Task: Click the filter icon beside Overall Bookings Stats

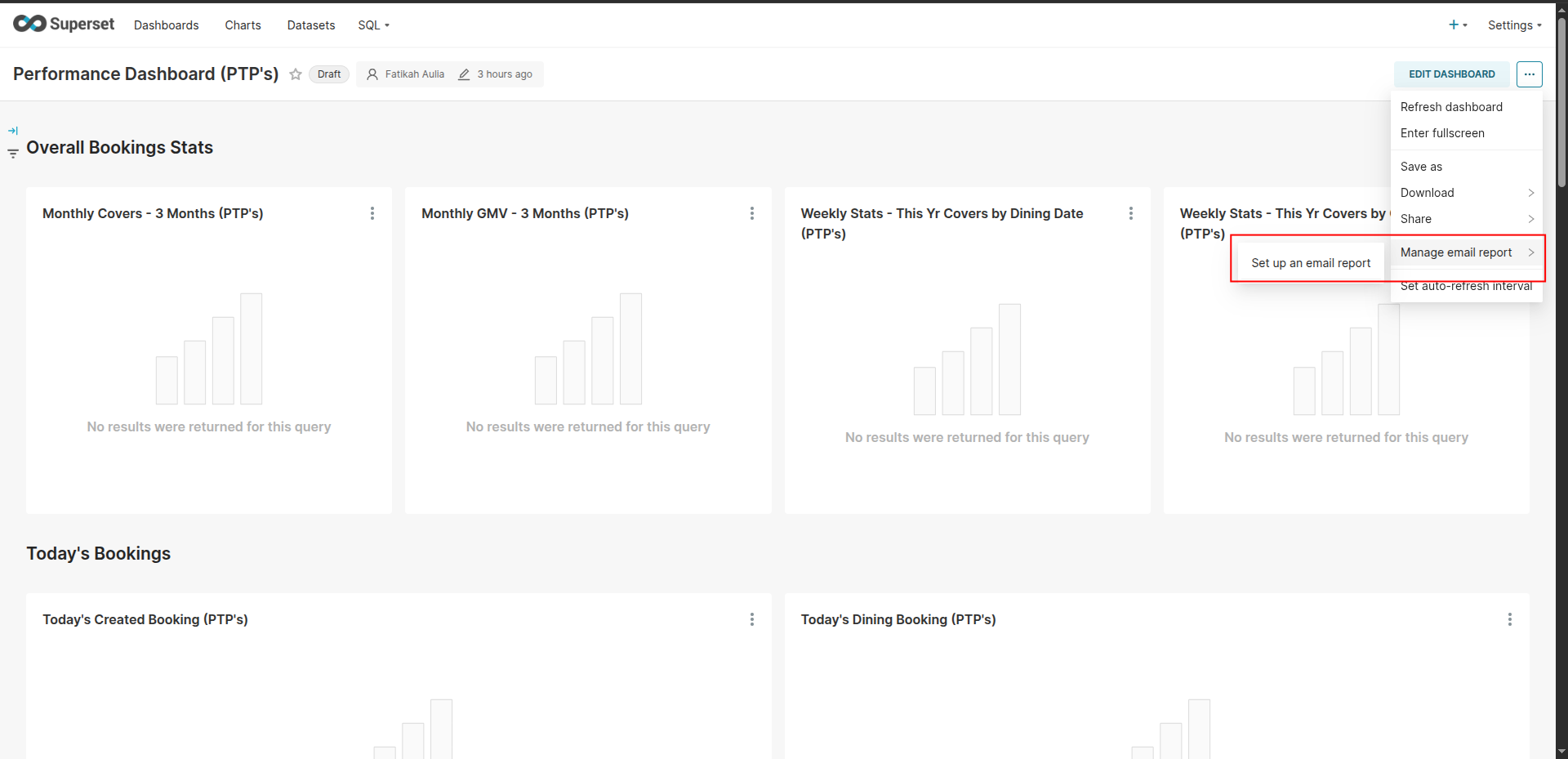Action: pos(13,154)
